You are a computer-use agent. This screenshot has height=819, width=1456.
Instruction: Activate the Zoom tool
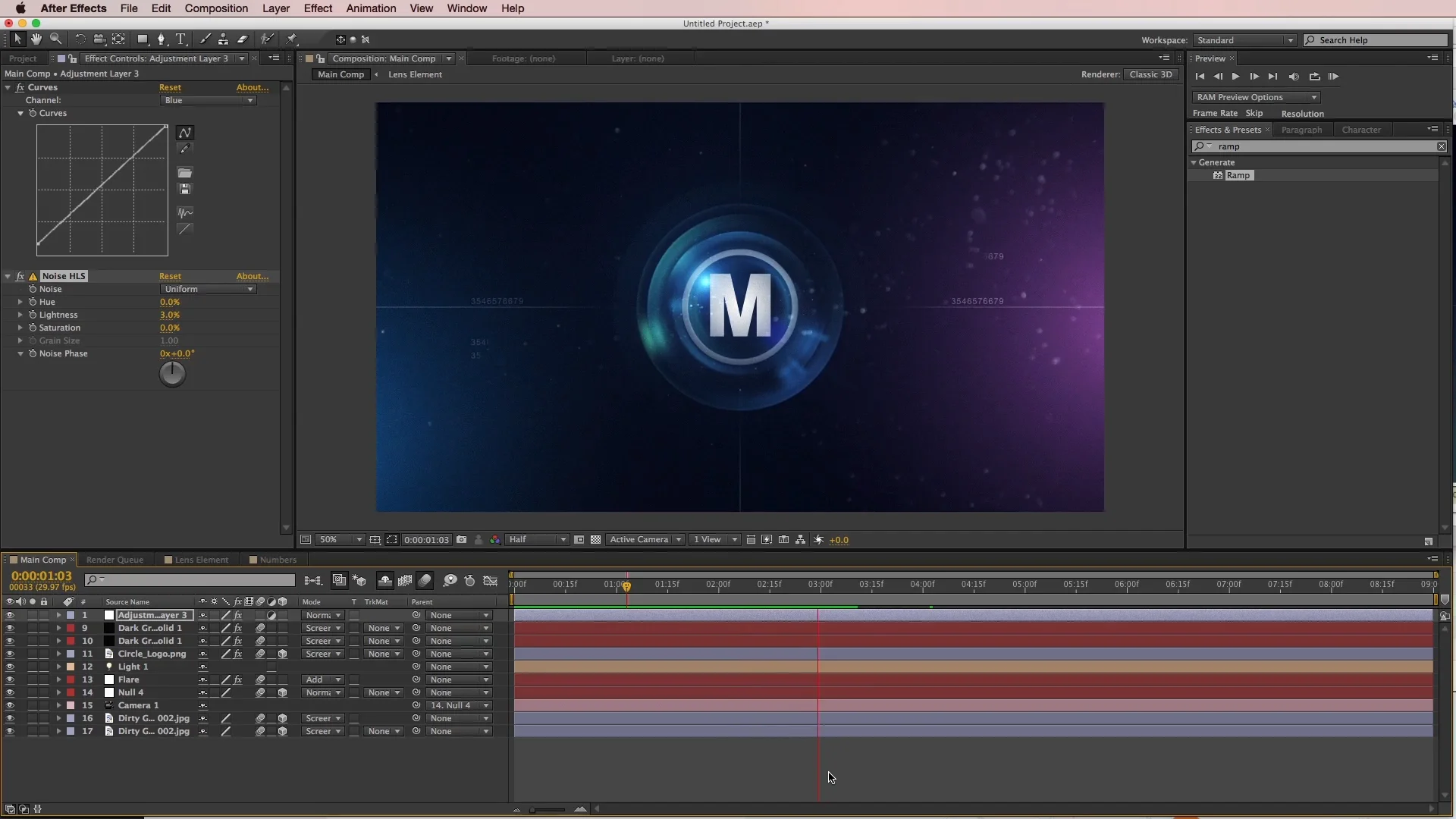(x=57, y=39)
